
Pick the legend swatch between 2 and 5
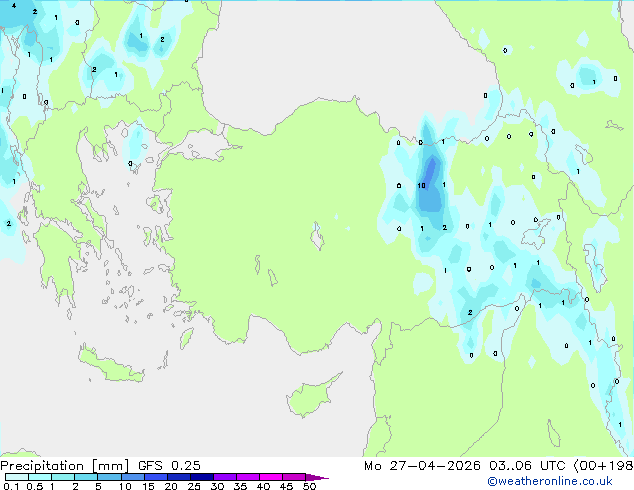tap(86, 477)
